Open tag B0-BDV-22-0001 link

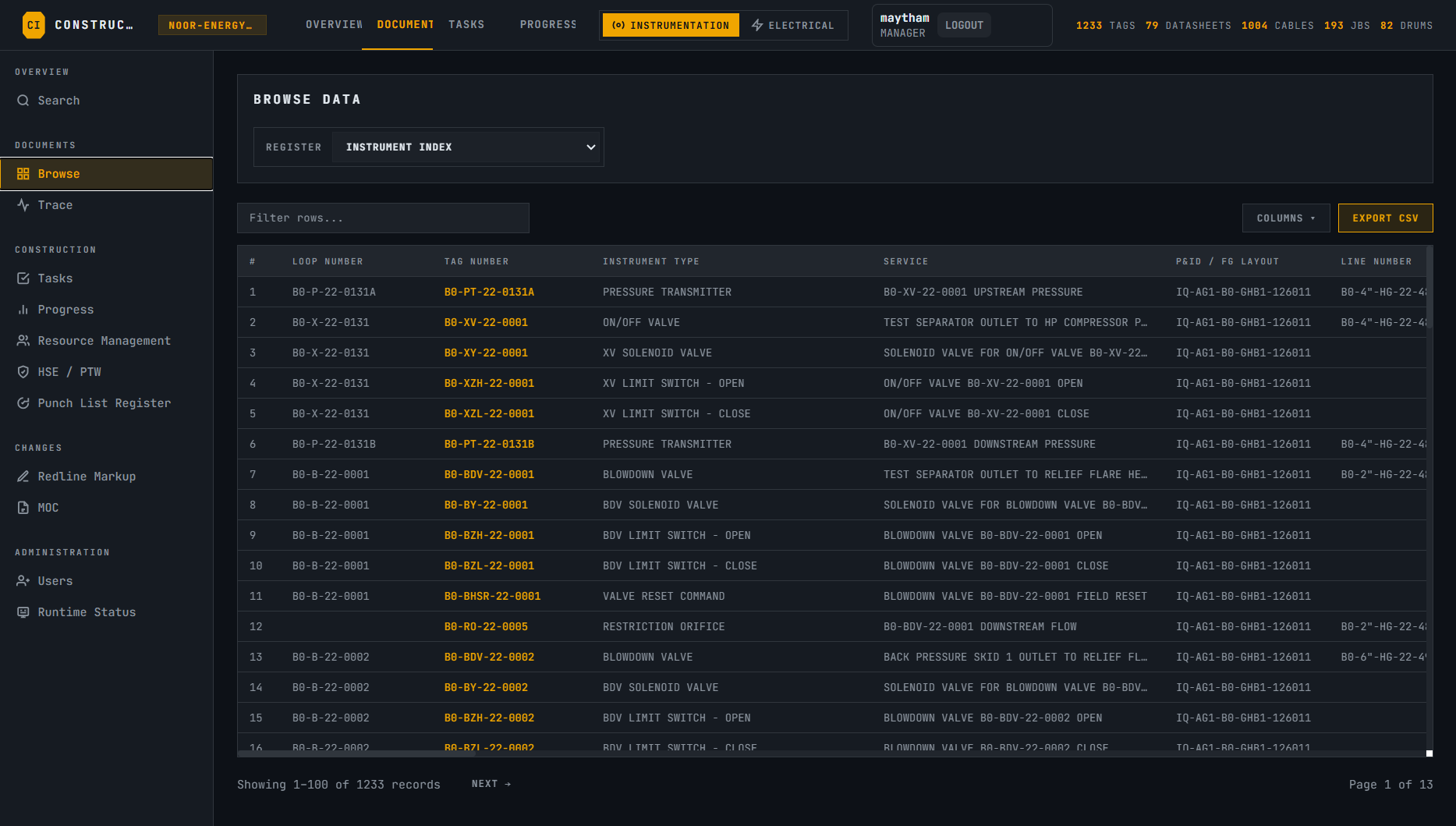click(489, 474)
